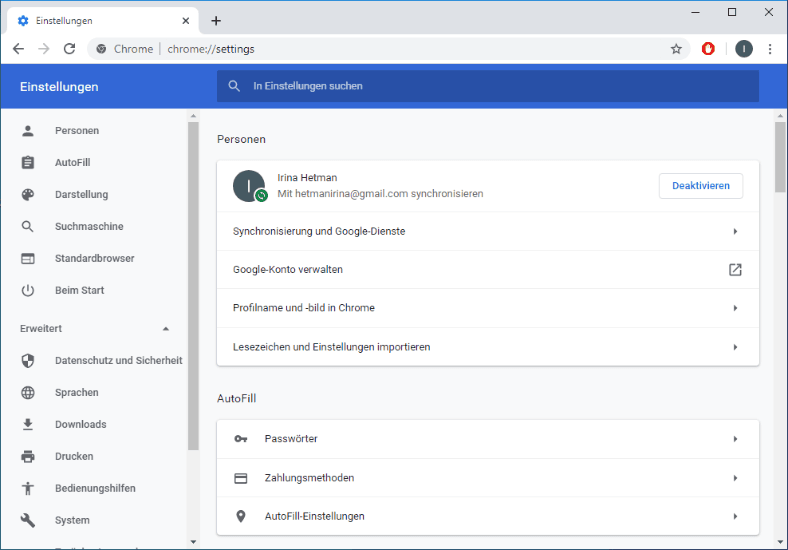This screenshot has height=550, width=788.
Task: Click Irina Hetman's profile avatar
Action: tap(249, 186)
